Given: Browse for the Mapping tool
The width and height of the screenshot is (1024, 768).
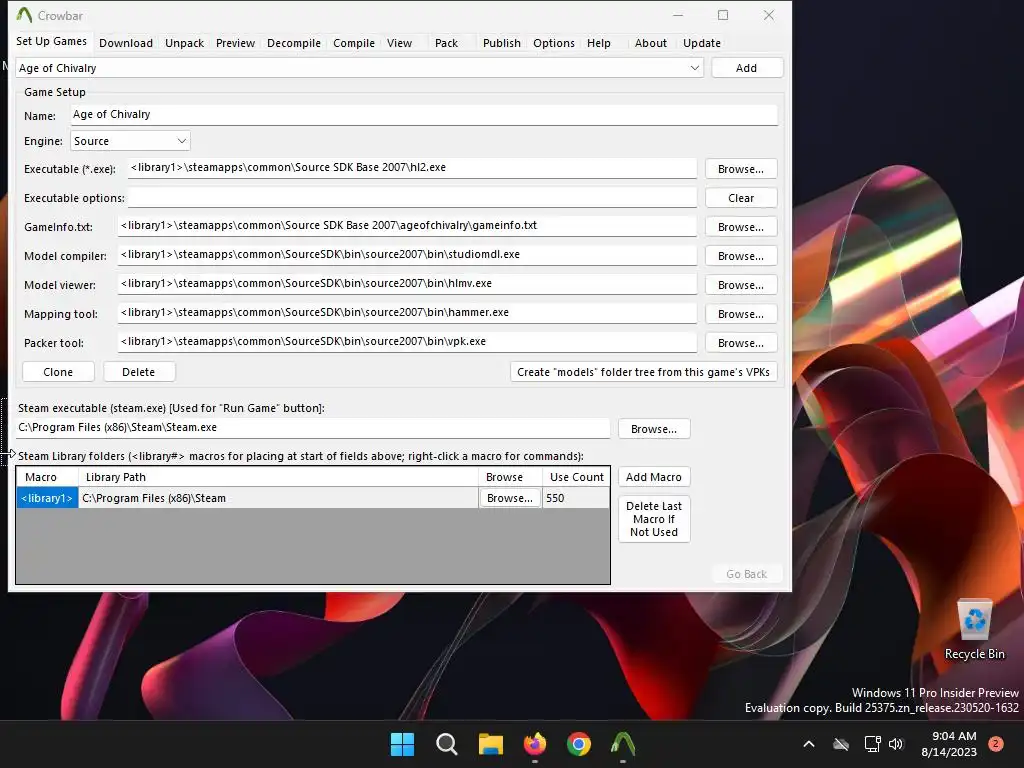Looking at the screenshot, I should pyautogui.click(x=741, y=314).
